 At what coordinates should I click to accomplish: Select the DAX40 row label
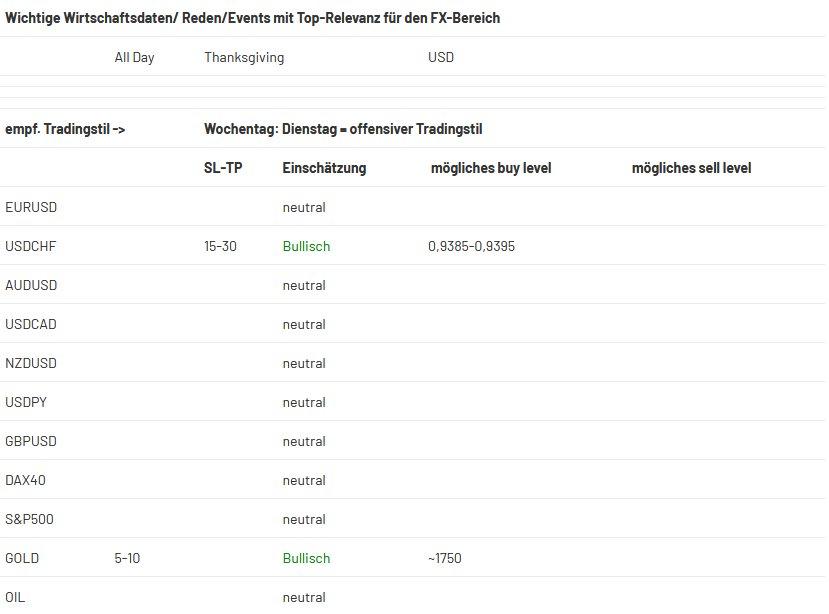pos(25,480)
